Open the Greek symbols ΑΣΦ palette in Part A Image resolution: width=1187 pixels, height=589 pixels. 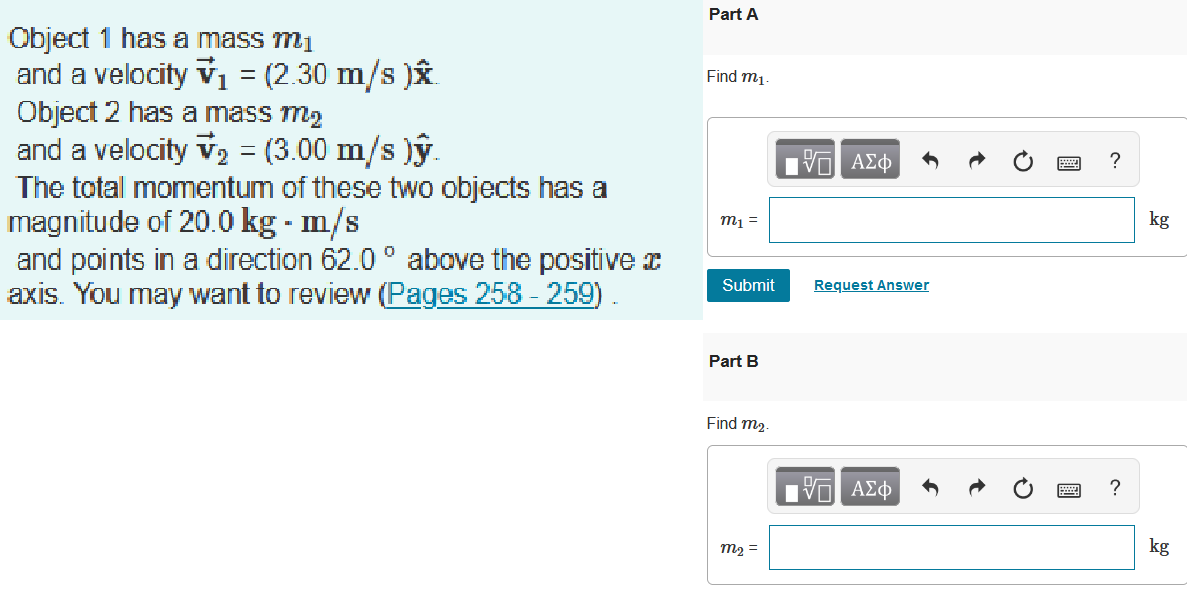869,158
